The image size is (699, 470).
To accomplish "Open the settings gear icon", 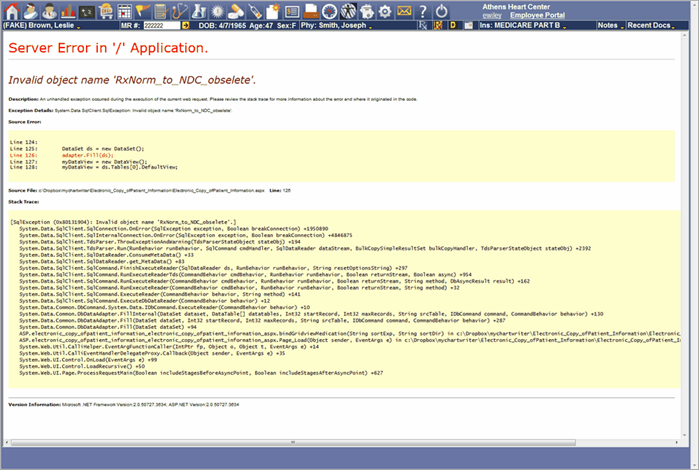I will click(386, 10).
